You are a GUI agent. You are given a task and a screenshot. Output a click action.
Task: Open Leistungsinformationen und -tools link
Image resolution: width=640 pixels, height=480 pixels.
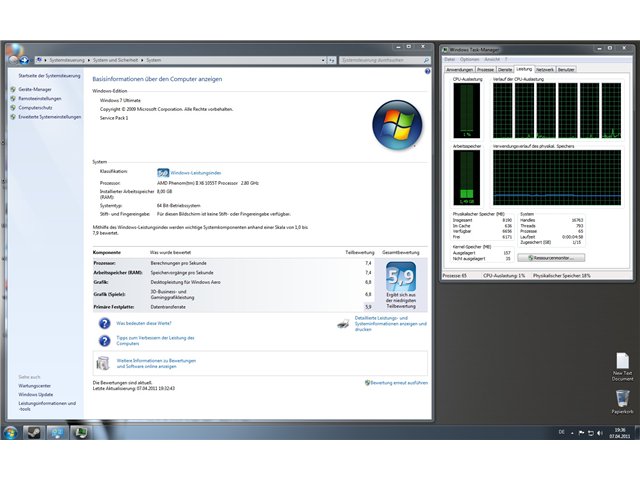47,406
